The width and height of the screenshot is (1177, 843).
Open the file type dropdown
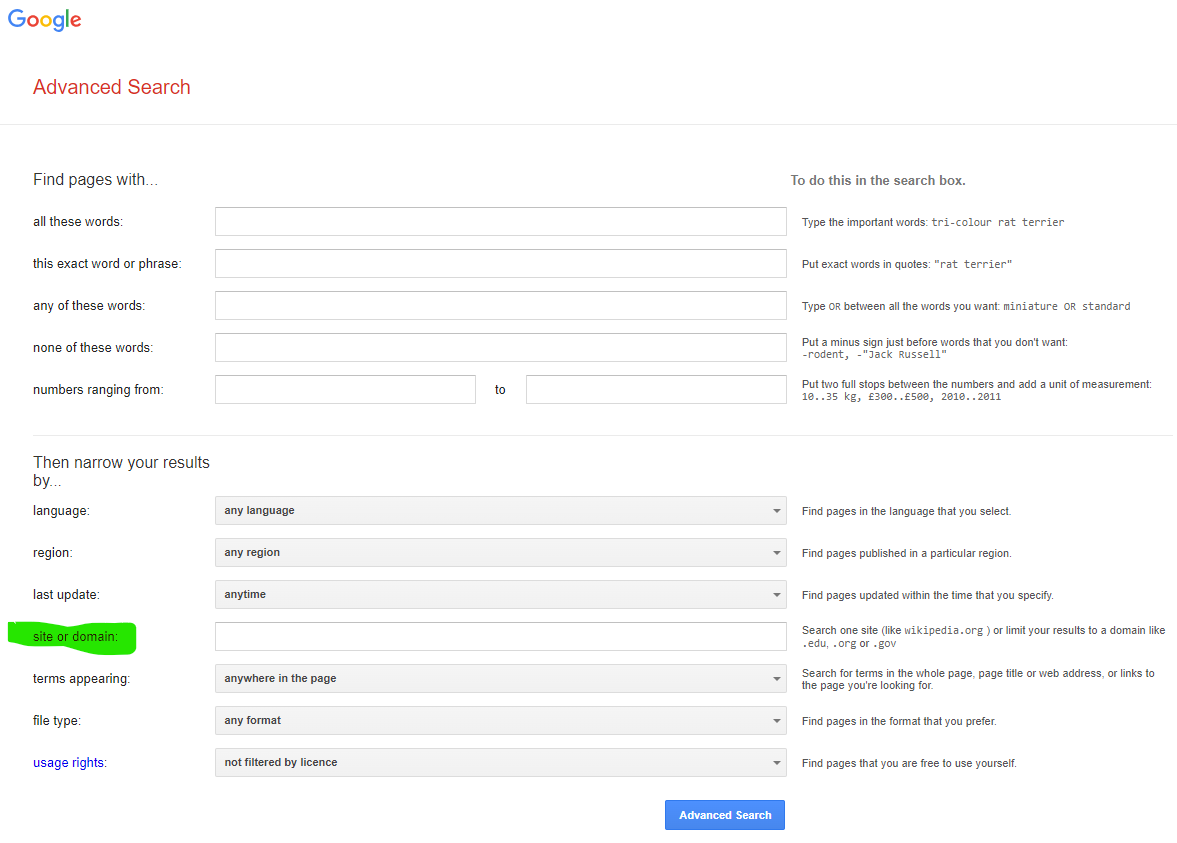tap(500, 720)
